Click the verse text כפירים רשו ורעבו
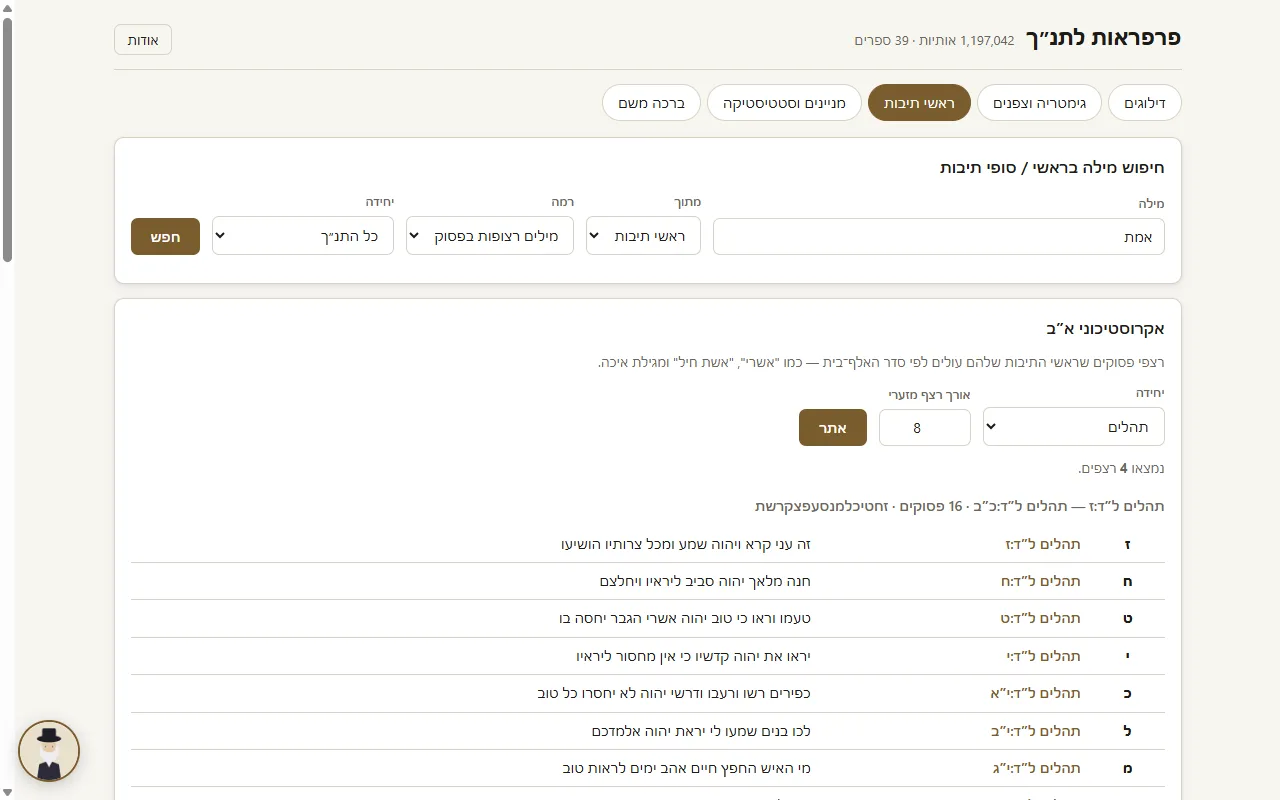 [674, 693]
